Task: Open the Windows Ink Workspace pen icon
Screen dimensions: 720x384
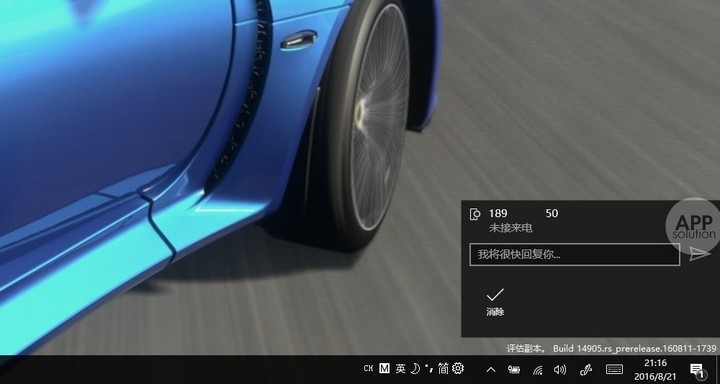Action: [586, 369]
